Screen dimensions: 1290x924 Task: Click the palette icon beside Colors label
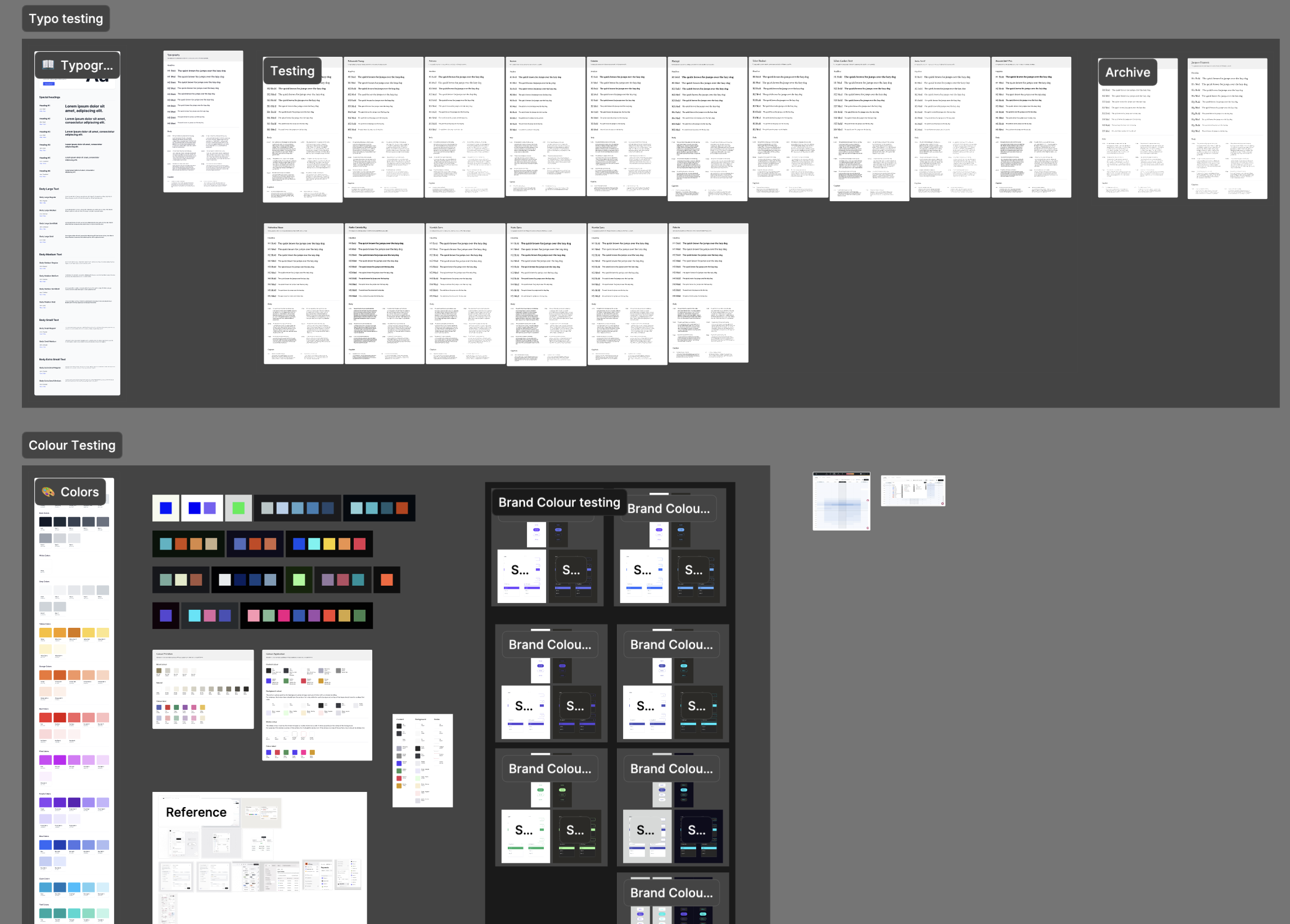(x=48, y=492)
